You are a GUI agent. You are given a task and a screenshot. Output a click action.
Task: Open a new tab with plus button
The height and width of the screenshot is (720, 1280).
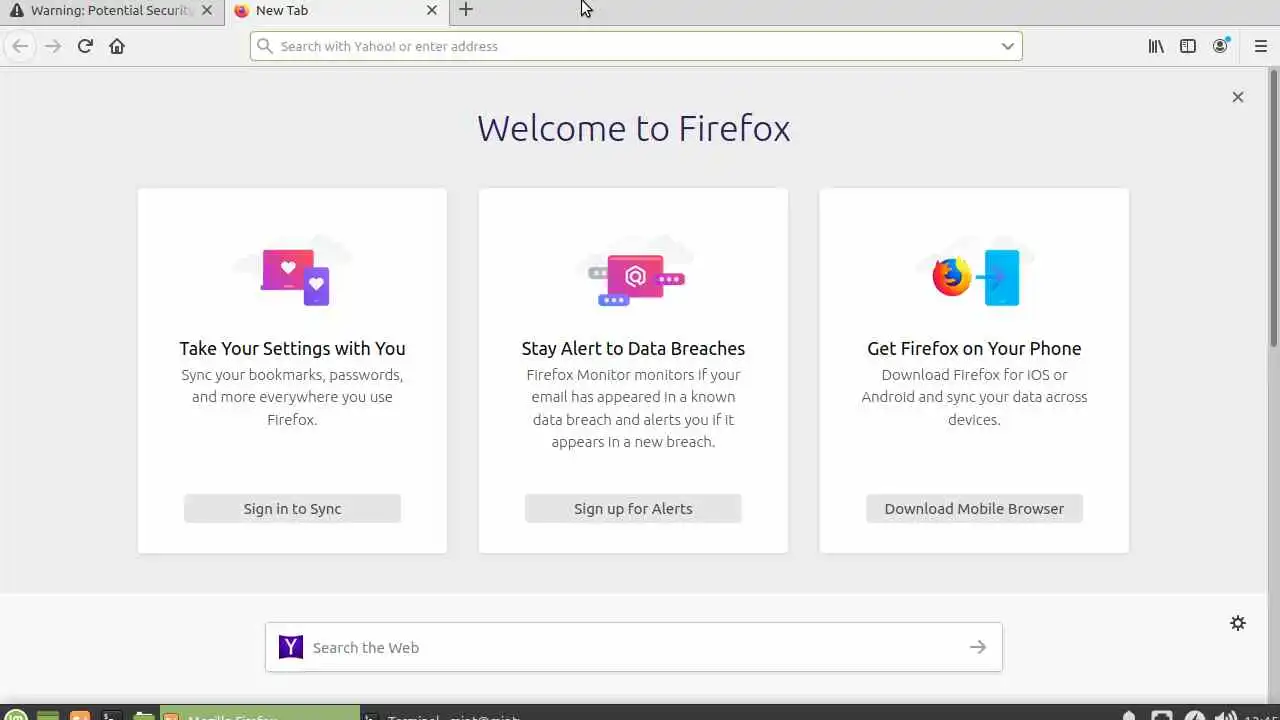[466, 10]
